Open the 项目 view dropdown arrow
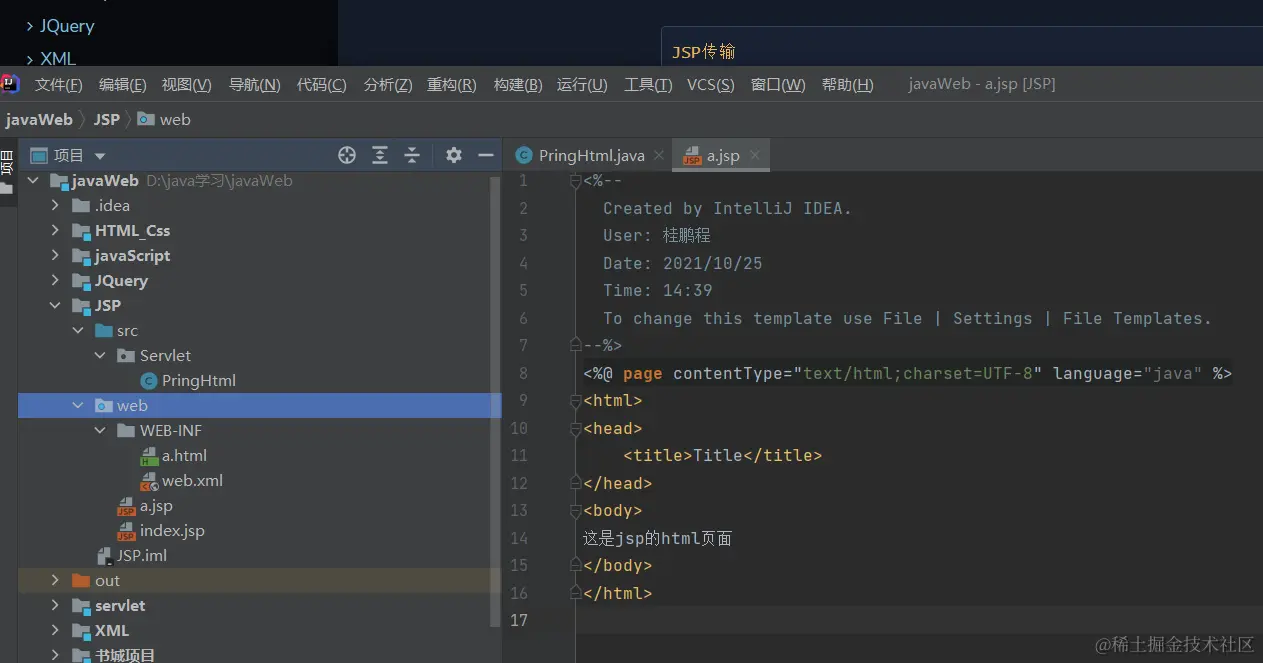The height and width of the screenshot is (663, 1263). pyautogui.click(x=100, y=156)
